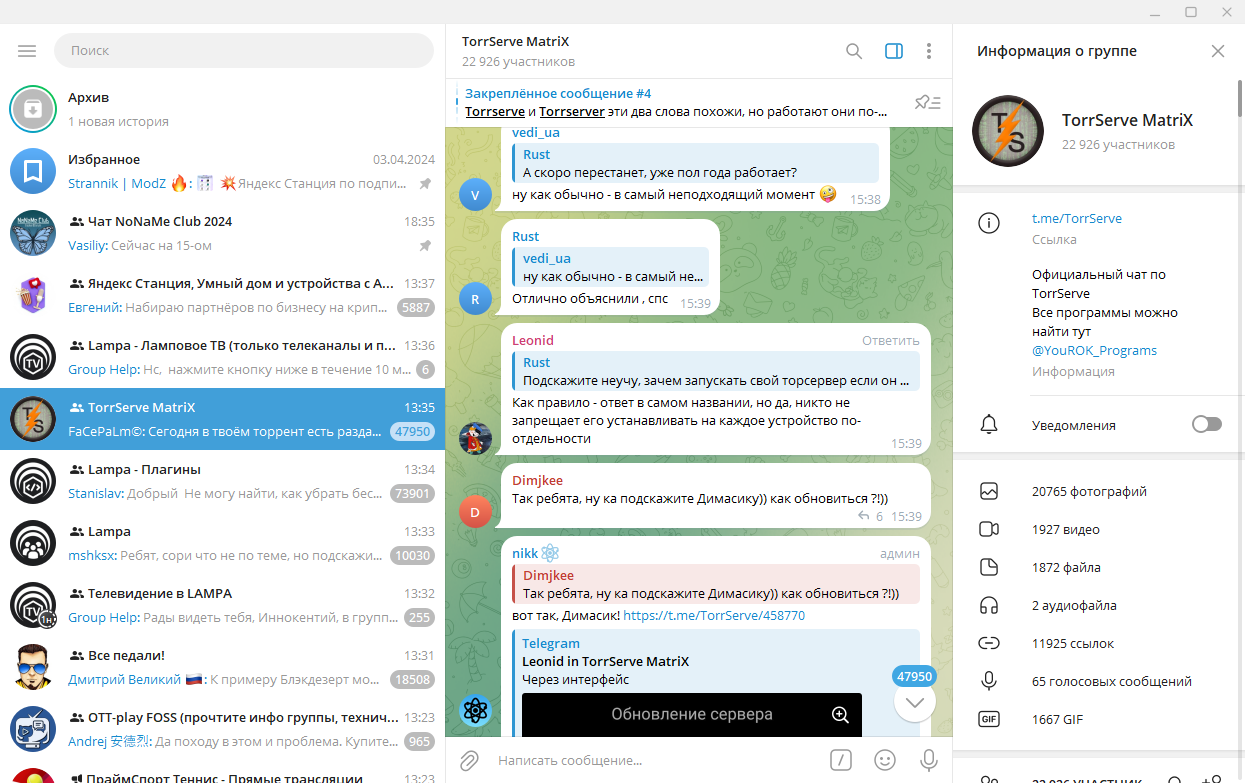The height and width of the screenshot is (783, 1245).
Task: Click the OTT-play FOSS chat avatar
Action: [33, 729]
